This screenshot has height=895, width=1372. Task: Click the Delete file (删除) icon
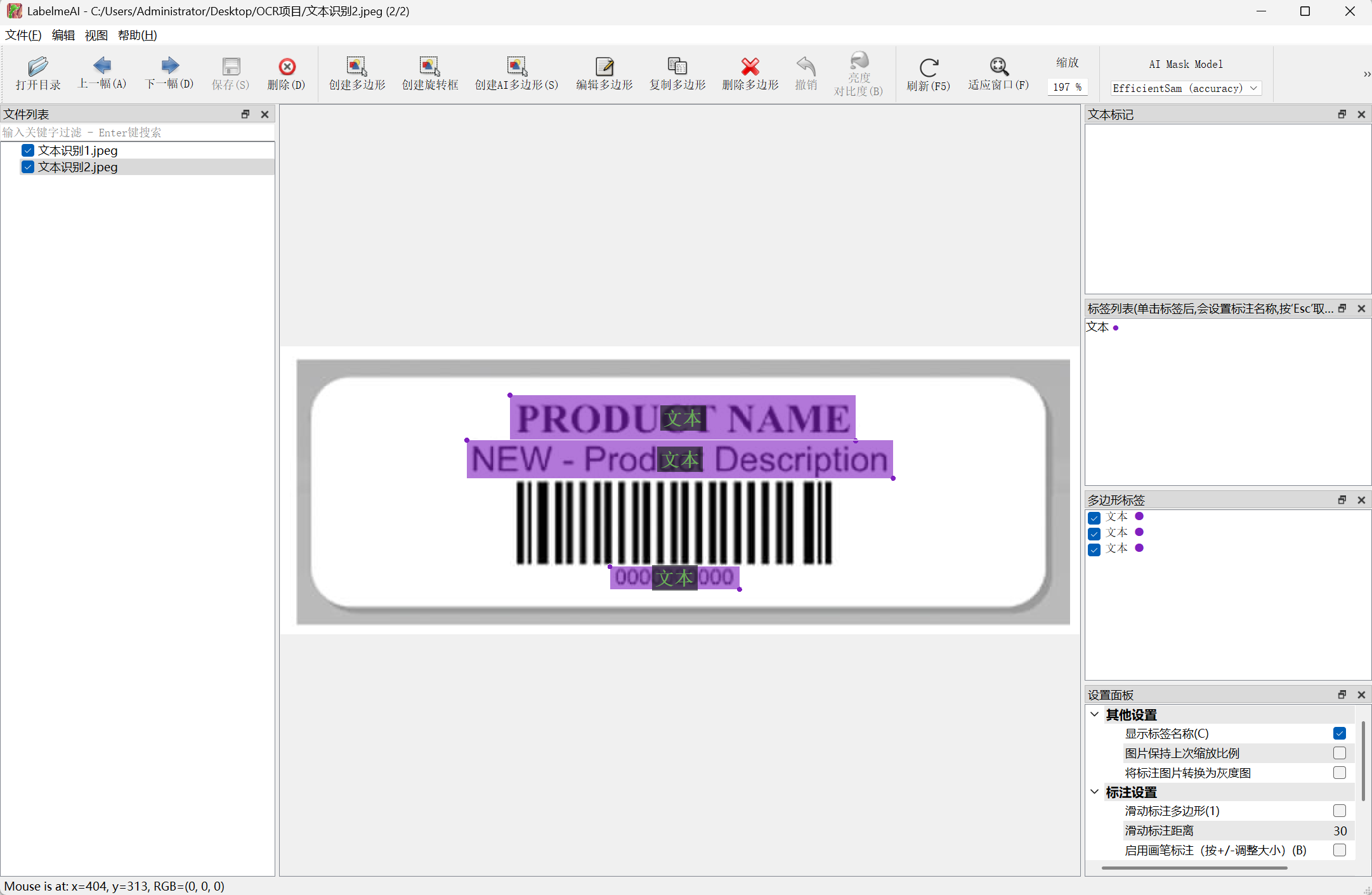click(287, 66)
